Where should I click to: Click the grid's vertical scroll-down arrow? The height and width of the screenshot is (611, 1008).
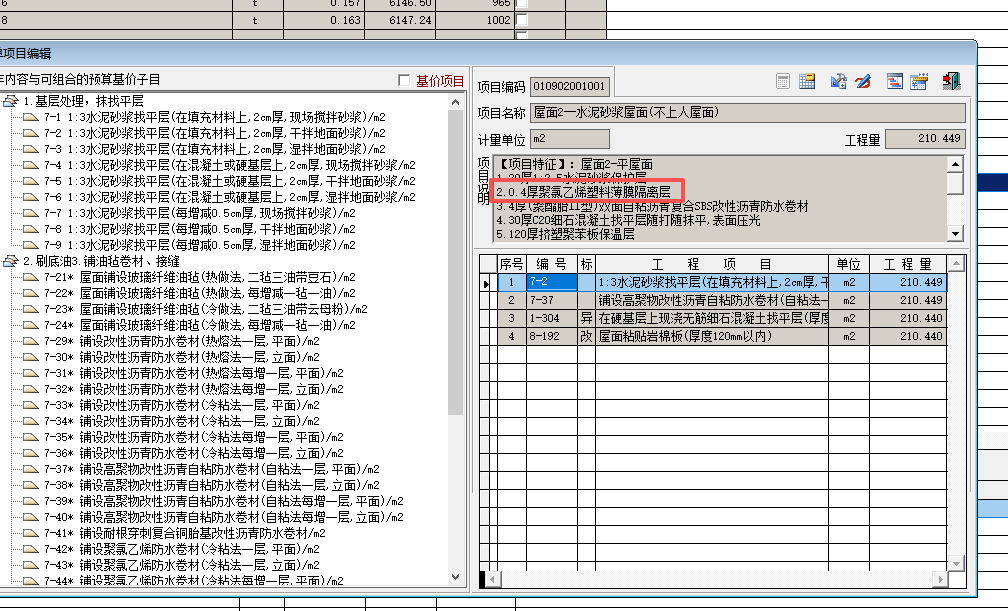(x=956, y=563)
